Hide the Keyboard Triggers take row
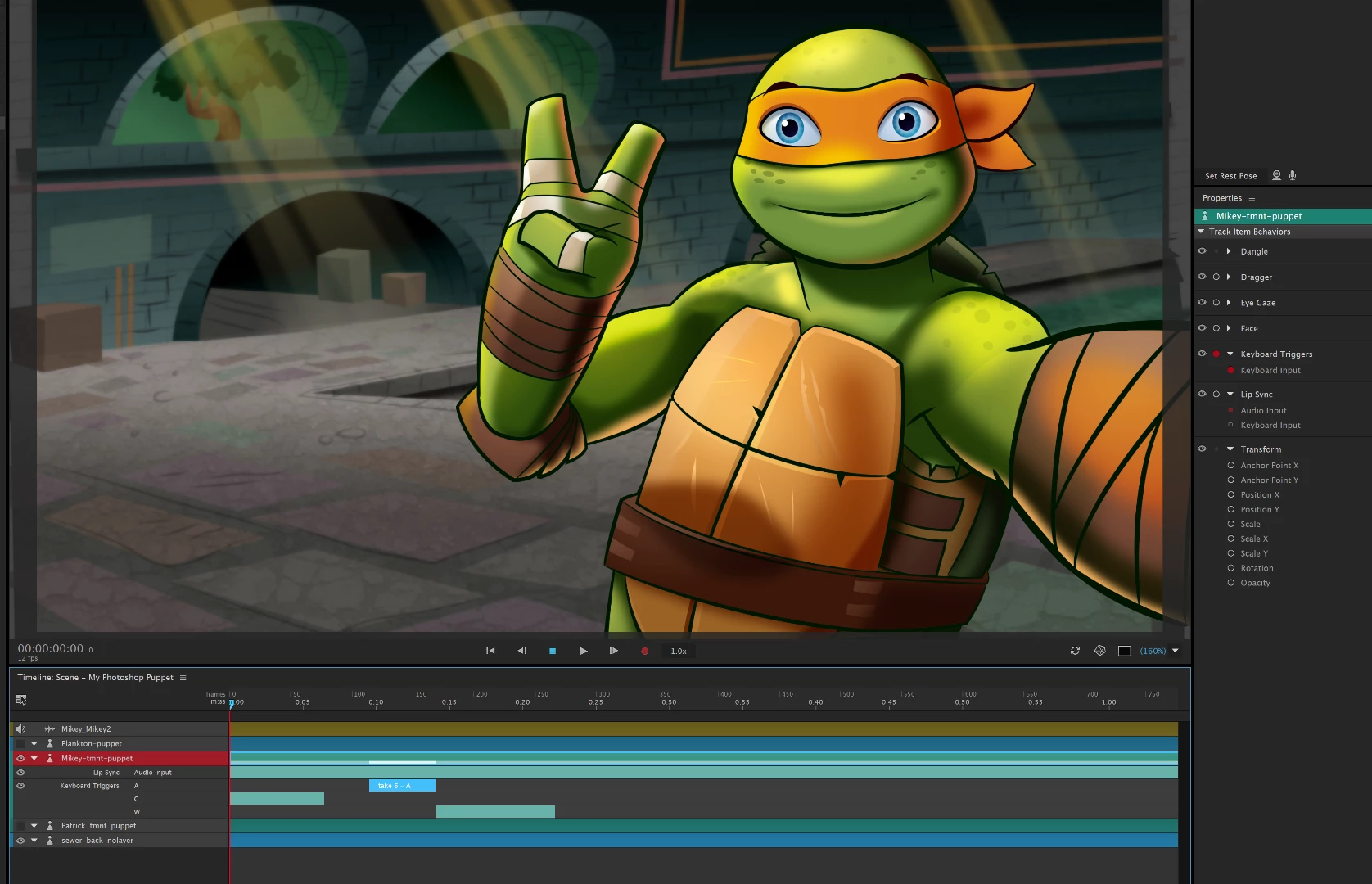Screen dimensions: 1372x884 [20, 786]
